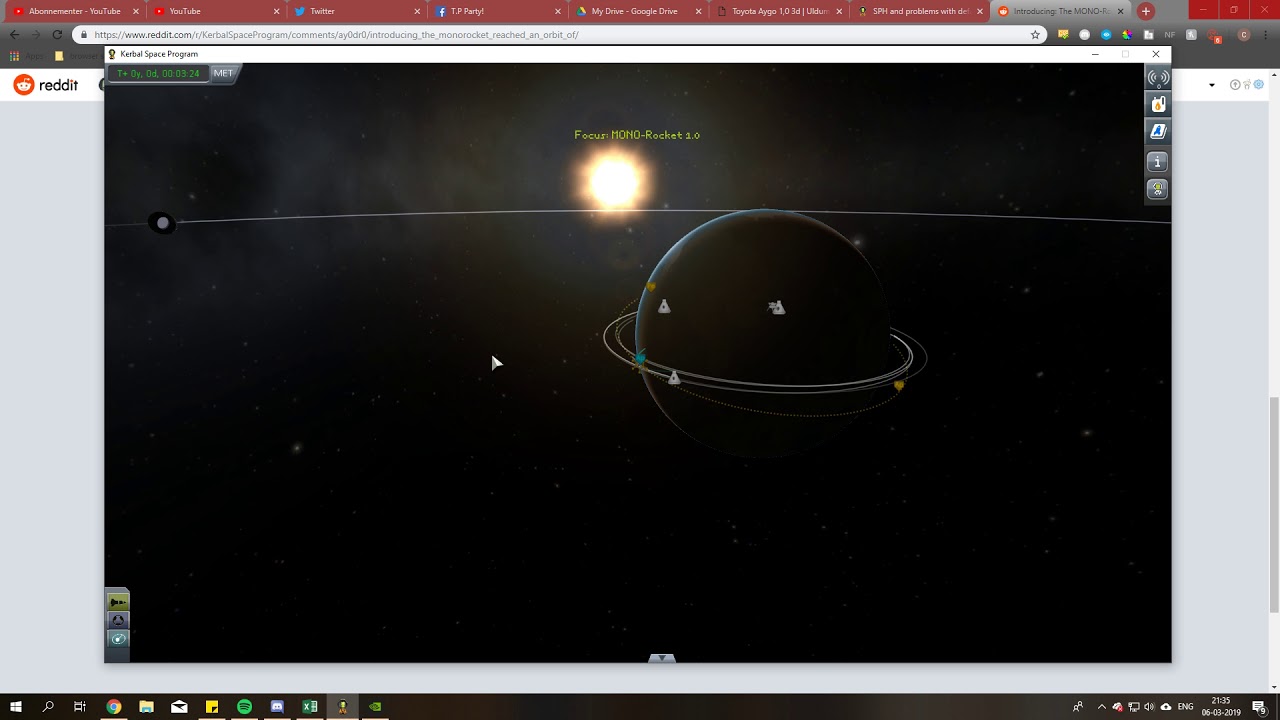Viewport: 1280px width, 720px height.
Task: Open Task View on the taskbar
Action: [80, 707]
